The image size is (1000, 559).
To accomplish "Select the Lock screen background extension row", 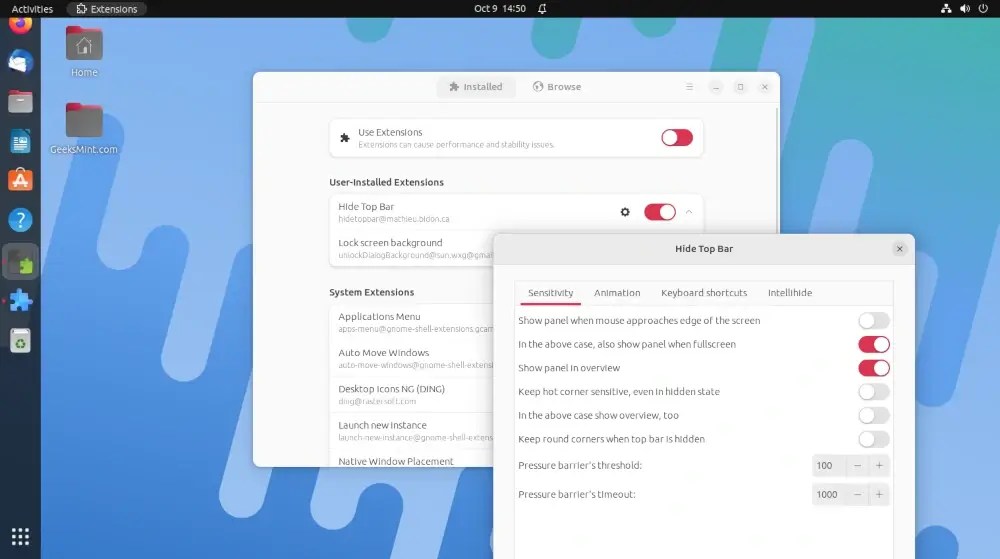I will click(x=411, y=248).
